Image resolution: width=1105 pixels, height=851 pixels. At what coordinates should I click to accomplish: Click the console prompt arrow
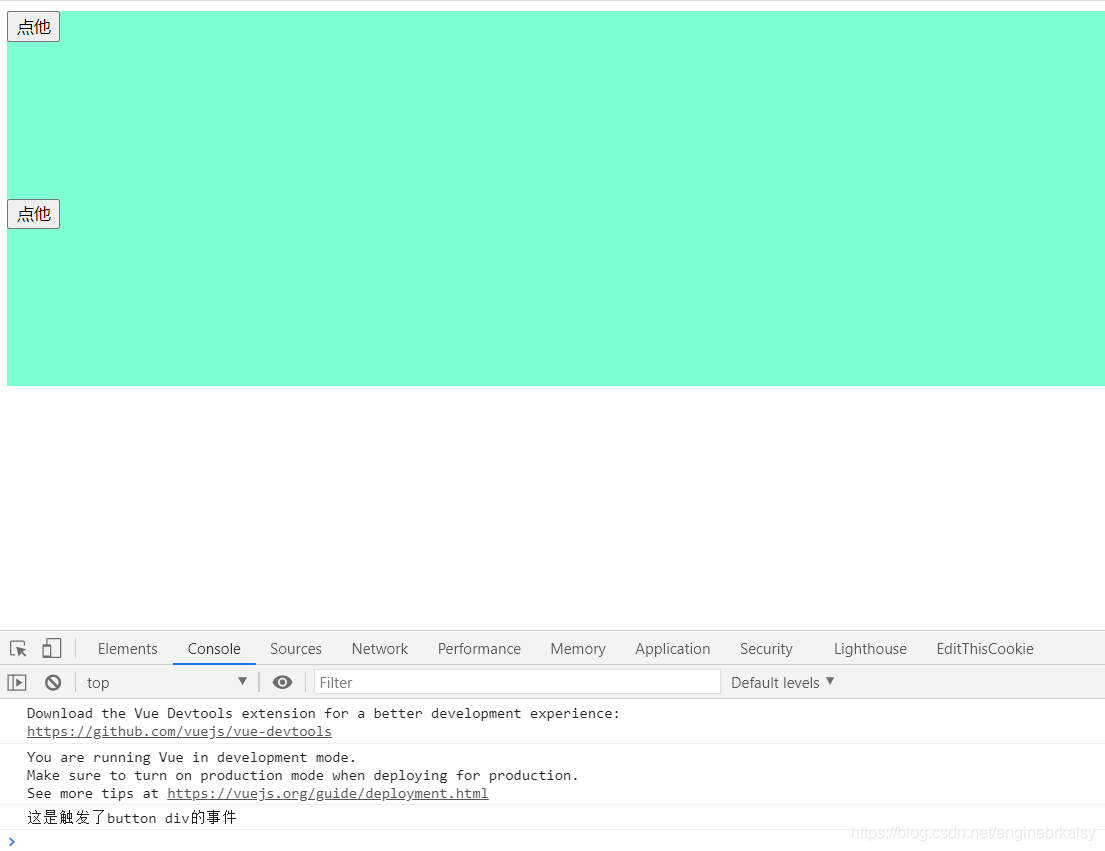(x=11, y=841)
